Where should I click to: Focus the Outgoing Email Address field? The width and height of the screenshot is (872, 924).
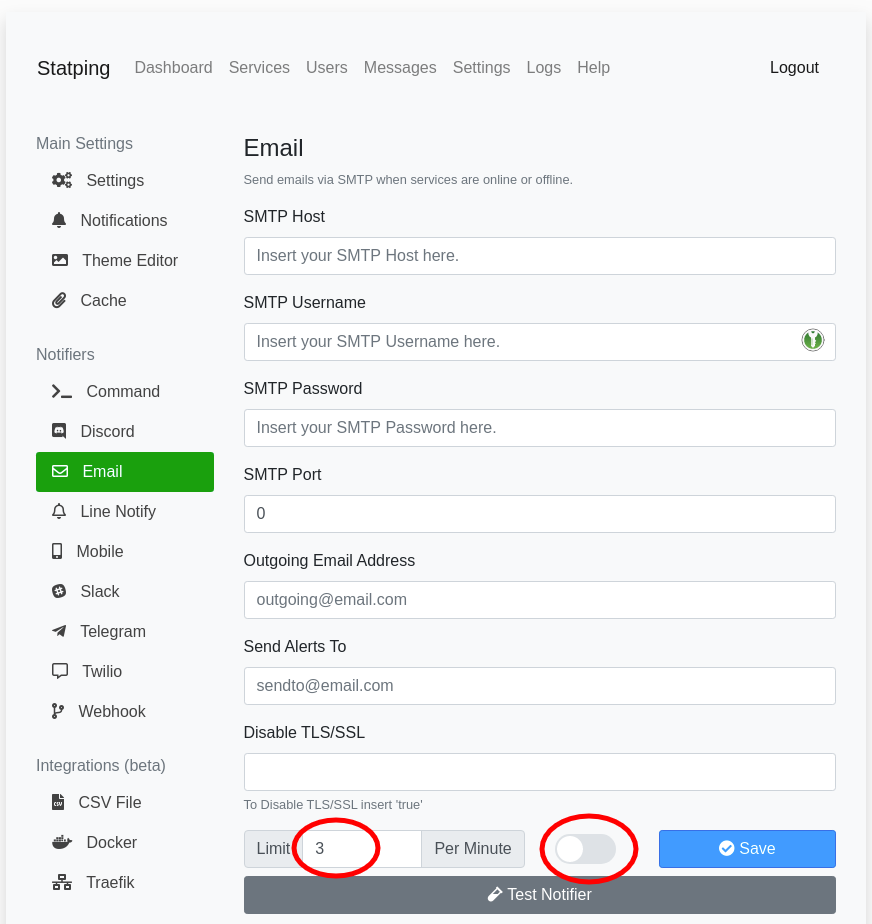(x=540, y=600)
